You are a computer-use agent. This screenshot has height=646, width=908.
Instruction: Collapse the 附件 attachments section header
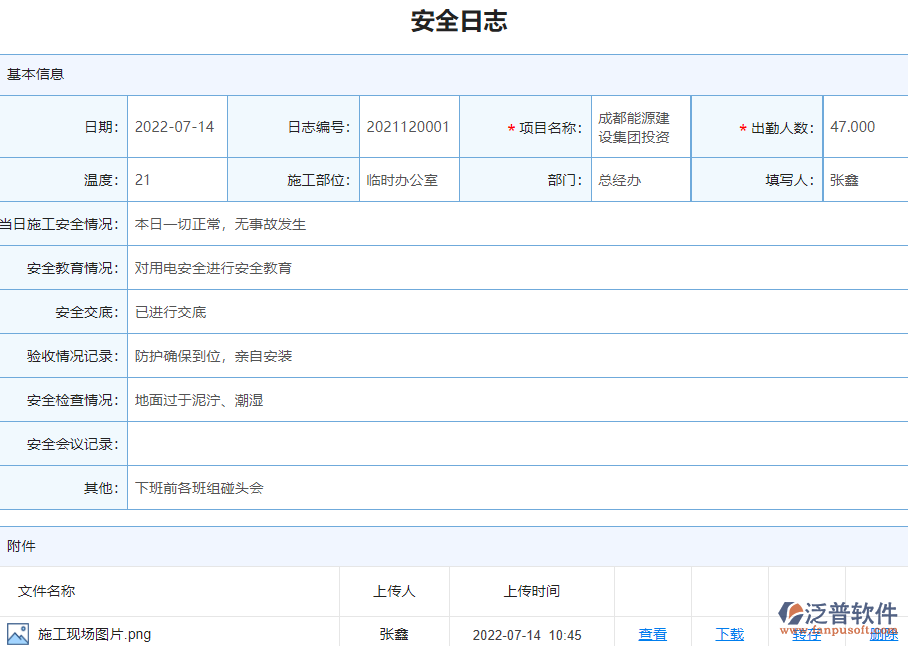tap(17, 546)
